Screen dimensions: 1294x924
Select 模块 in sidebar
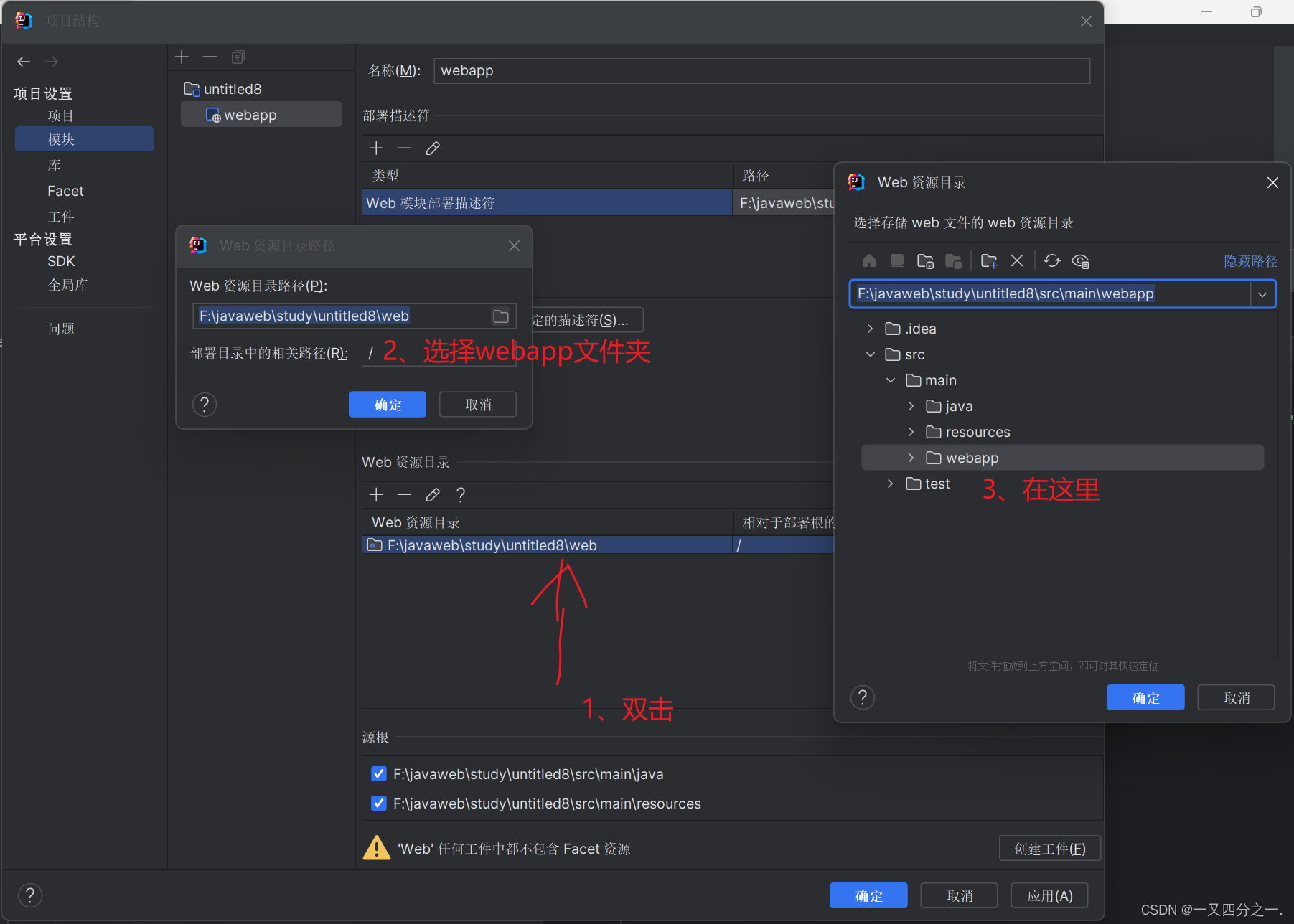click(x=84, y=139)
